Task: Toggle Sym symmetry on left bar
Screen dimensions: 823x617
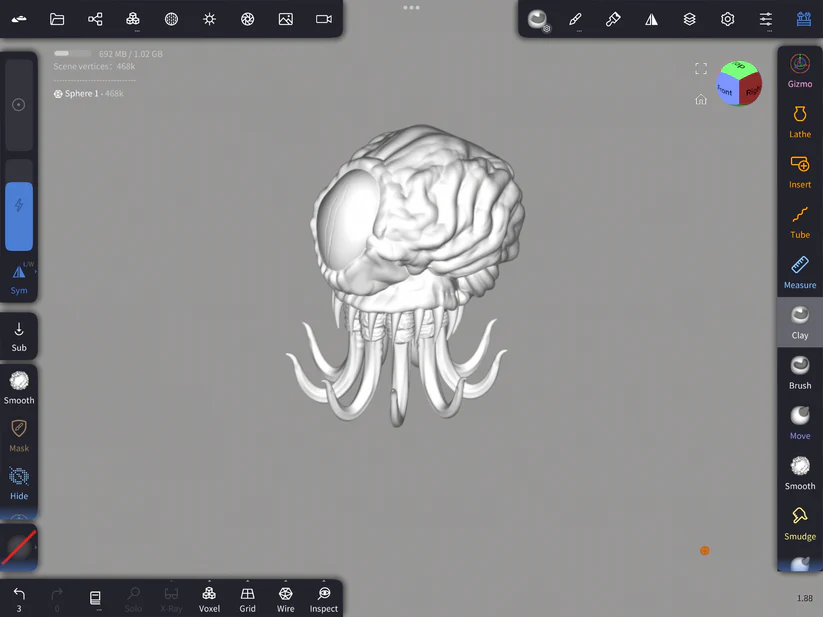Action: point(19,280)
